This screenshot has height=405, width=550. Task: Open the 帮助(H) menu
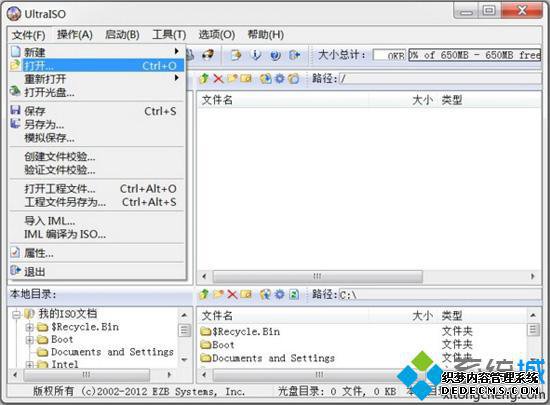coord(266,35)
